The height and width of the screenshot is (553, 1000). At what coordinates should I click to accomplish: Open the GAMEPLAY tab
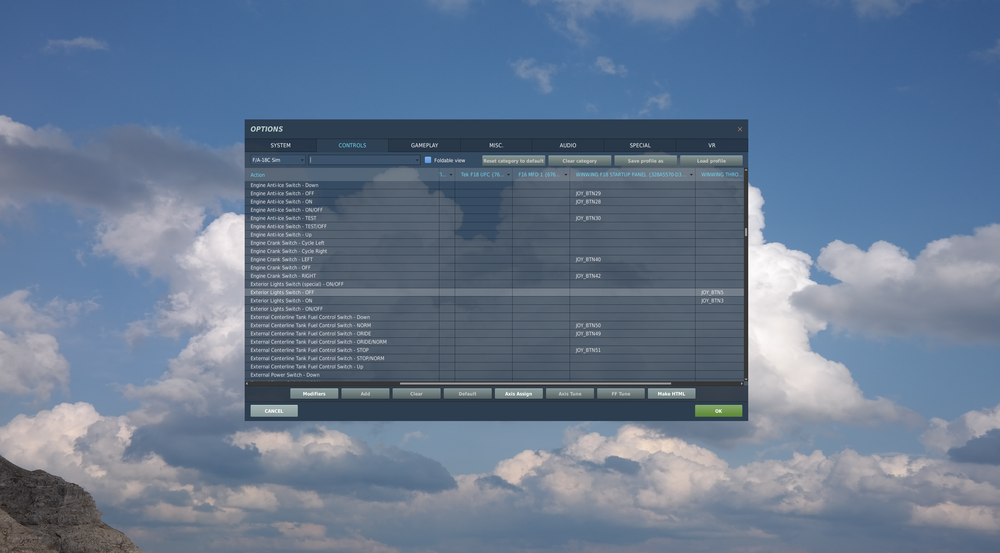[x=424, y=145]
